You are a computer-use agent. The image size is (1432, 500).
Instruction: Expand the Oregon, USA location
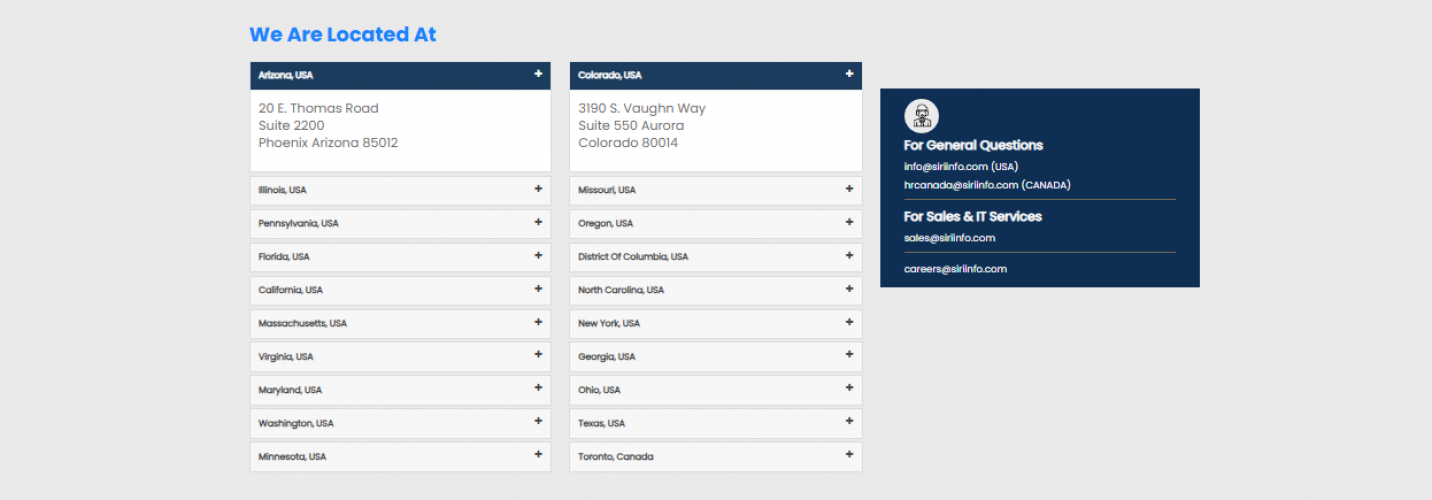tap(715, 223)
